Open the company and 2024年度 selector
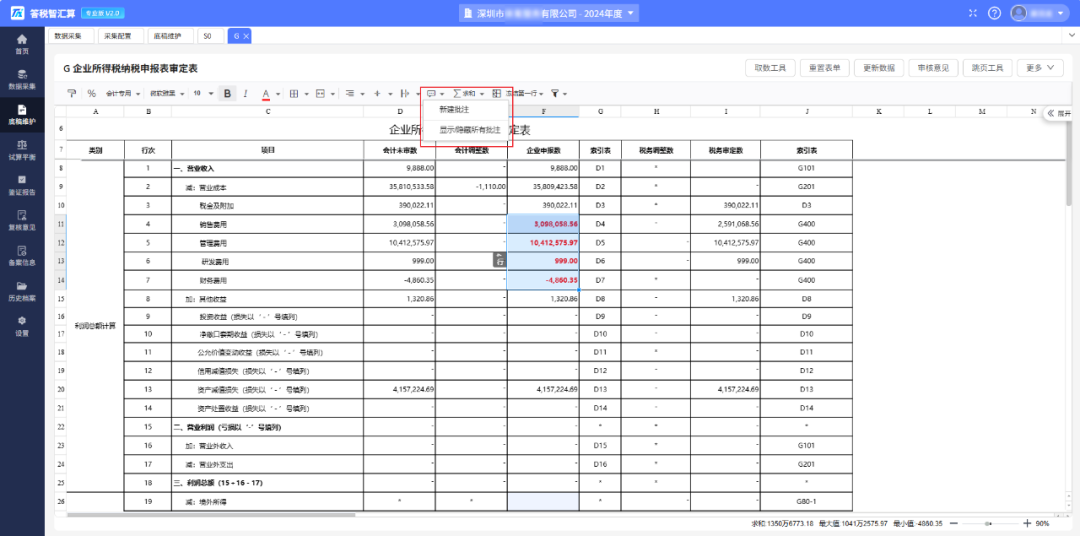 coord(548,13)
